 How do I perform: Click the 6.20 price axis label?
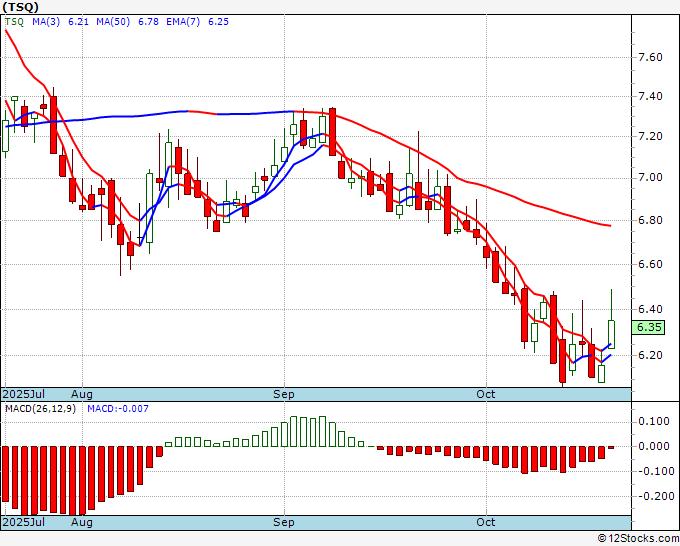pyautogui.click(x=650, y=355)
